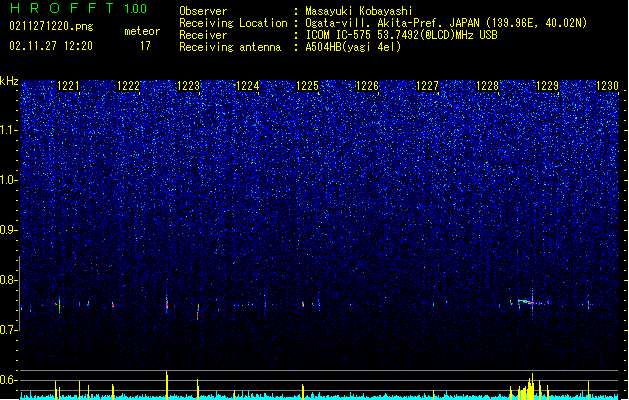
Task: Select the A504HB(yagi 4el) antenna text
Action: click(353, 47)
